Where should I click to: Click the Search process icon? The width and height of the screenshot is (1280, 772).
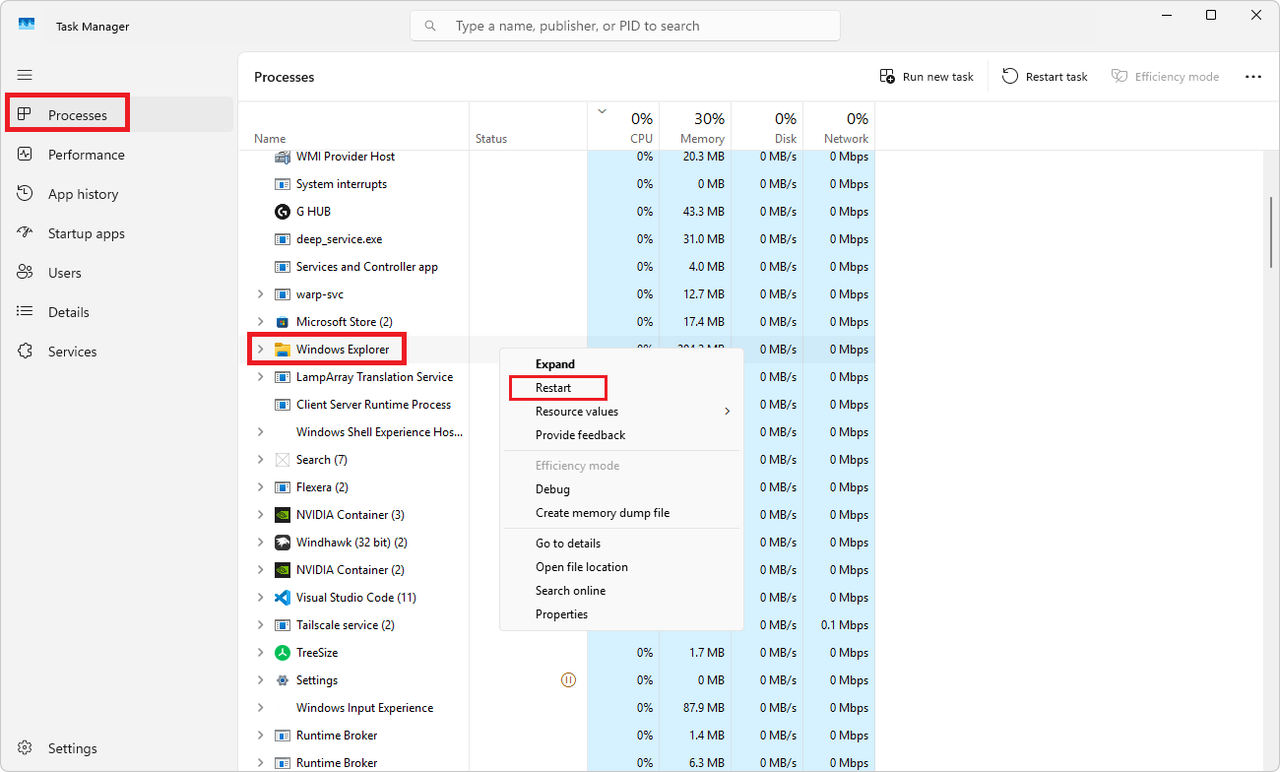(282, 460)
